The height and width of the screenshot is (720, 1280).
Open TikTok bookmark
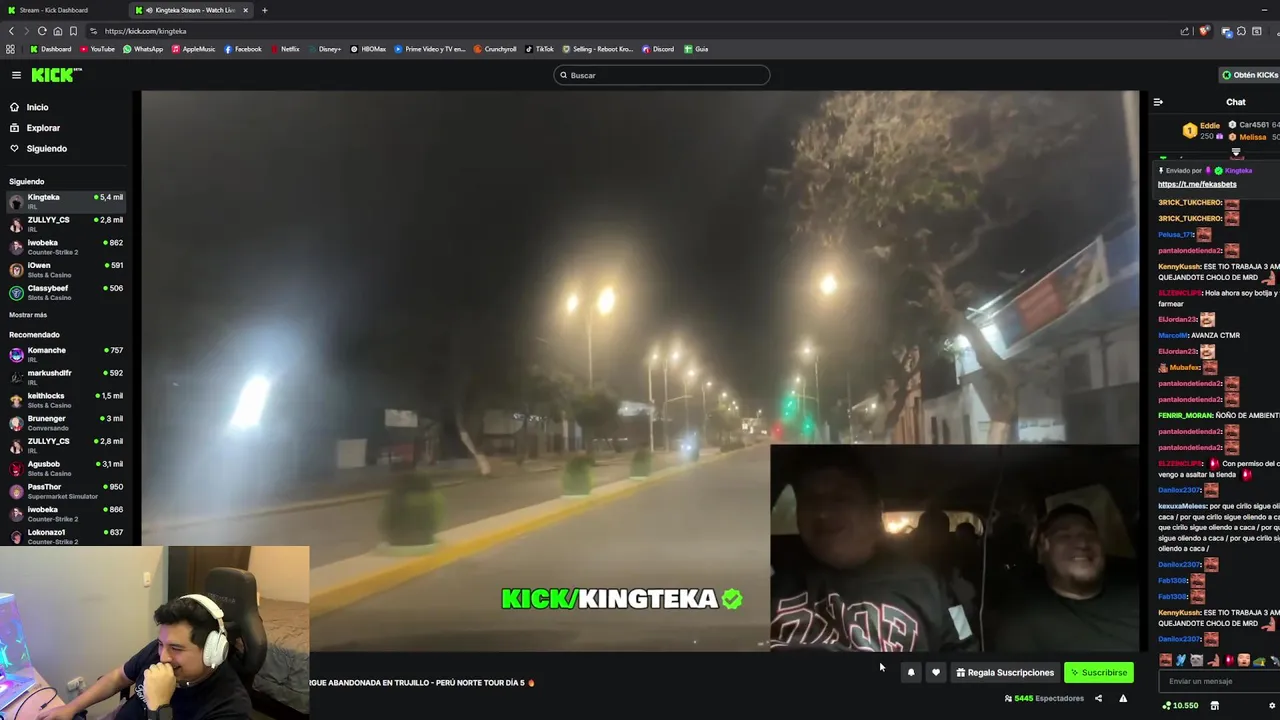[539, 49]
